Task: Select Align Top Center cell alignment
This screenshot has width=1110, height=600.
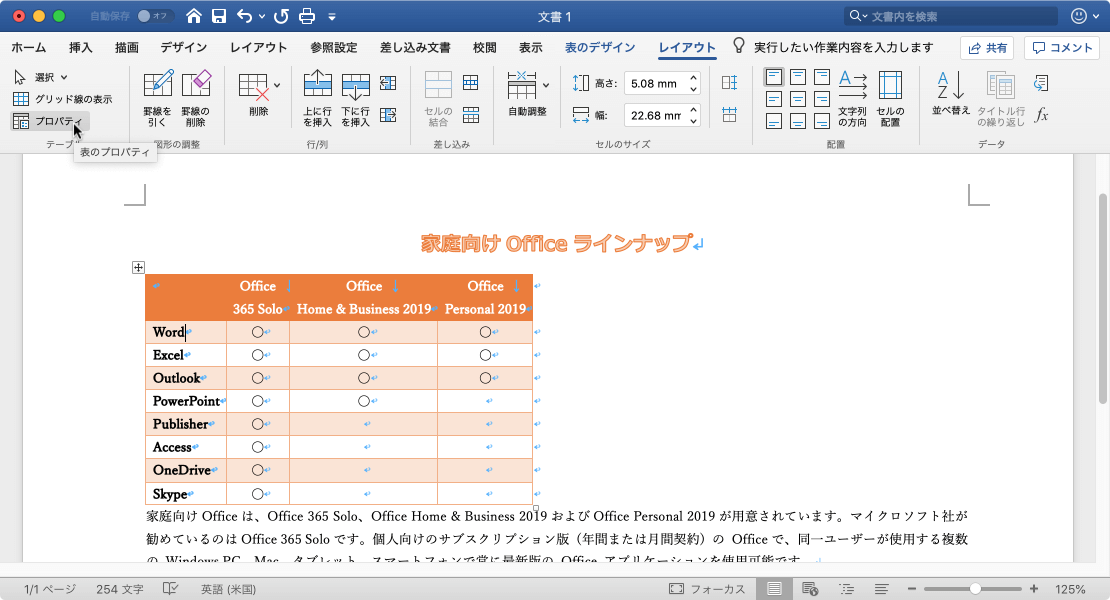Action: click(798, 76)
